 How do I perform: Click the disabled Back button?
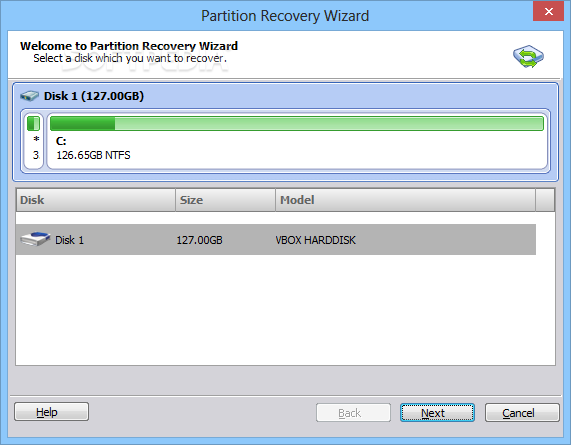pyautogui.click(x=353, y=413)
